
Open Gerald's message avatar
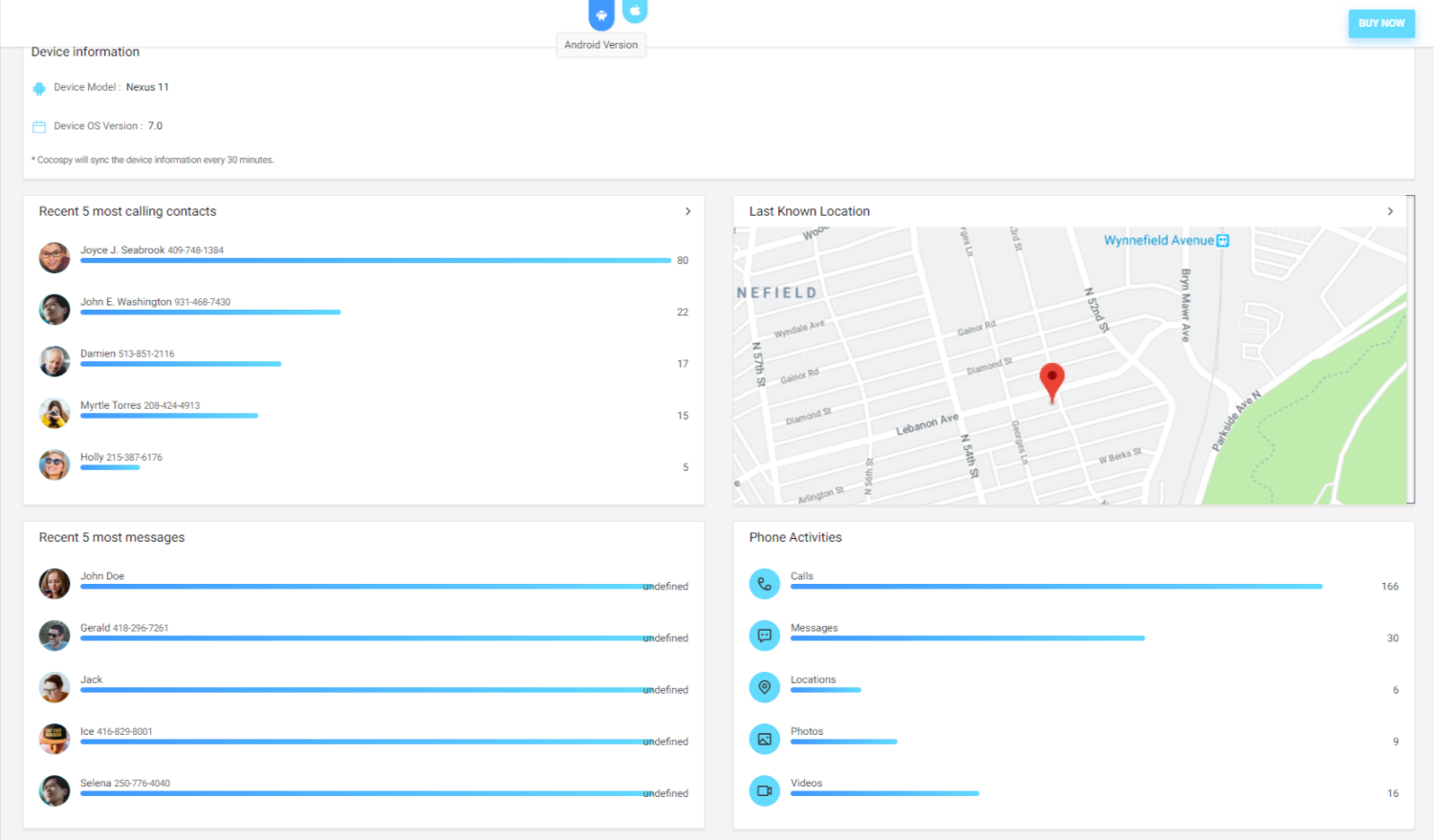point(54,635)
